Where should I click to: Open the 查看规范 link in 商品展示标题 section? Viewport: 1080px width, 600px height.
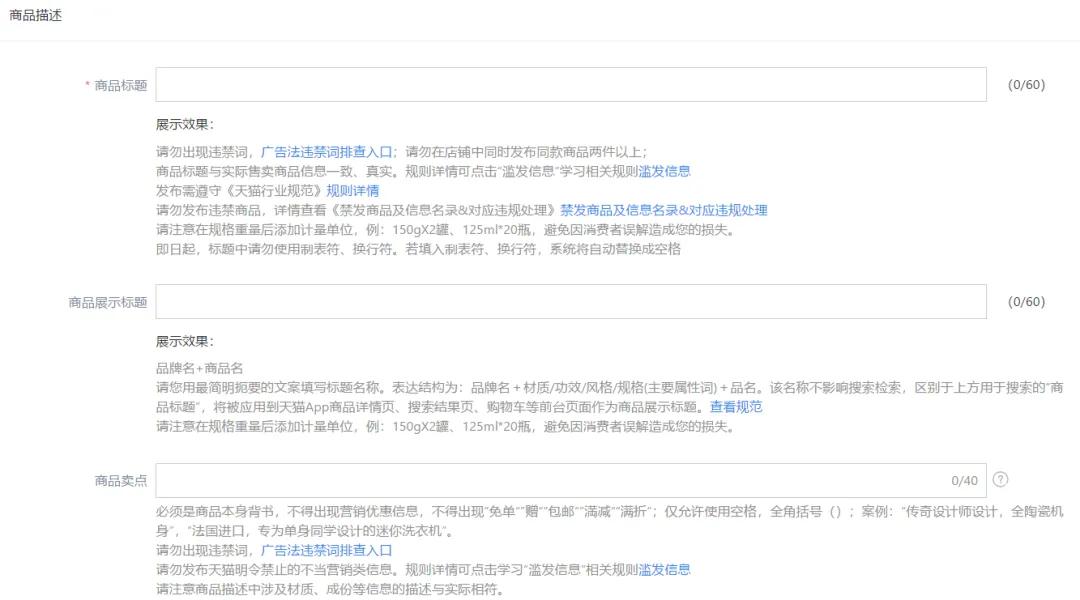pos(735,407)
